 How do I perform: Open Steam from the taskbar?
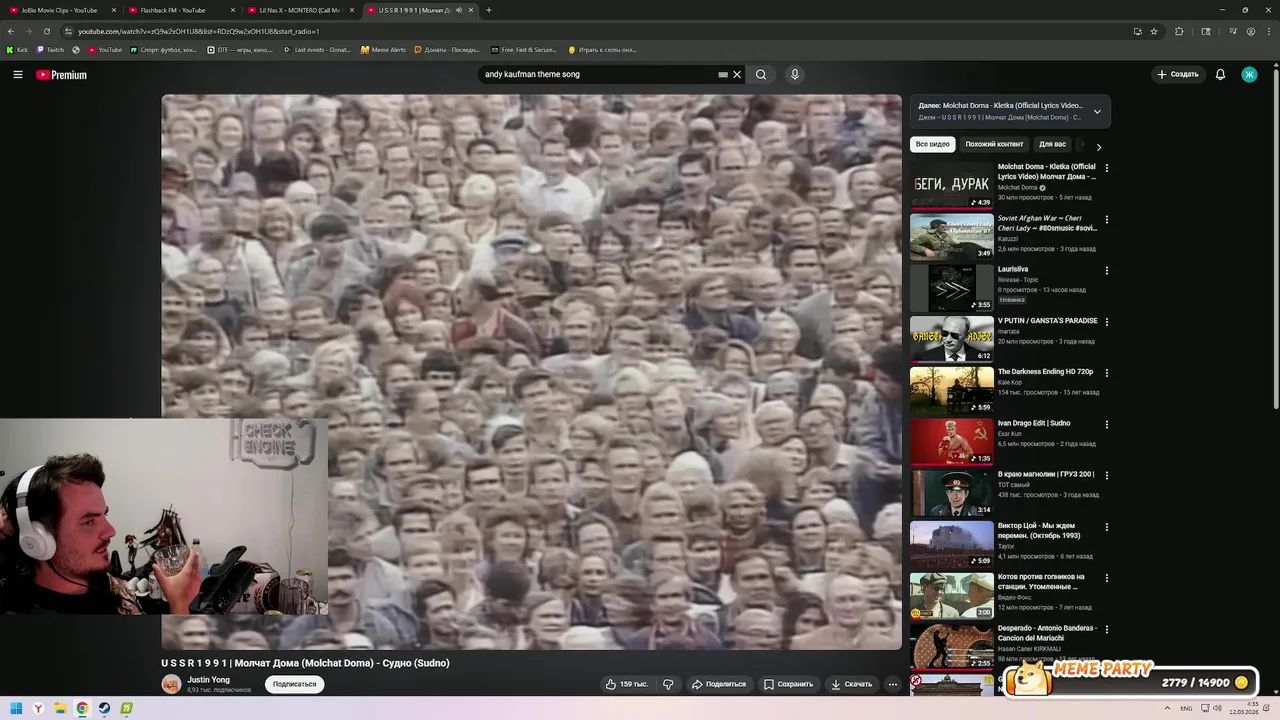pyautogui.click(x=104, y=708)
